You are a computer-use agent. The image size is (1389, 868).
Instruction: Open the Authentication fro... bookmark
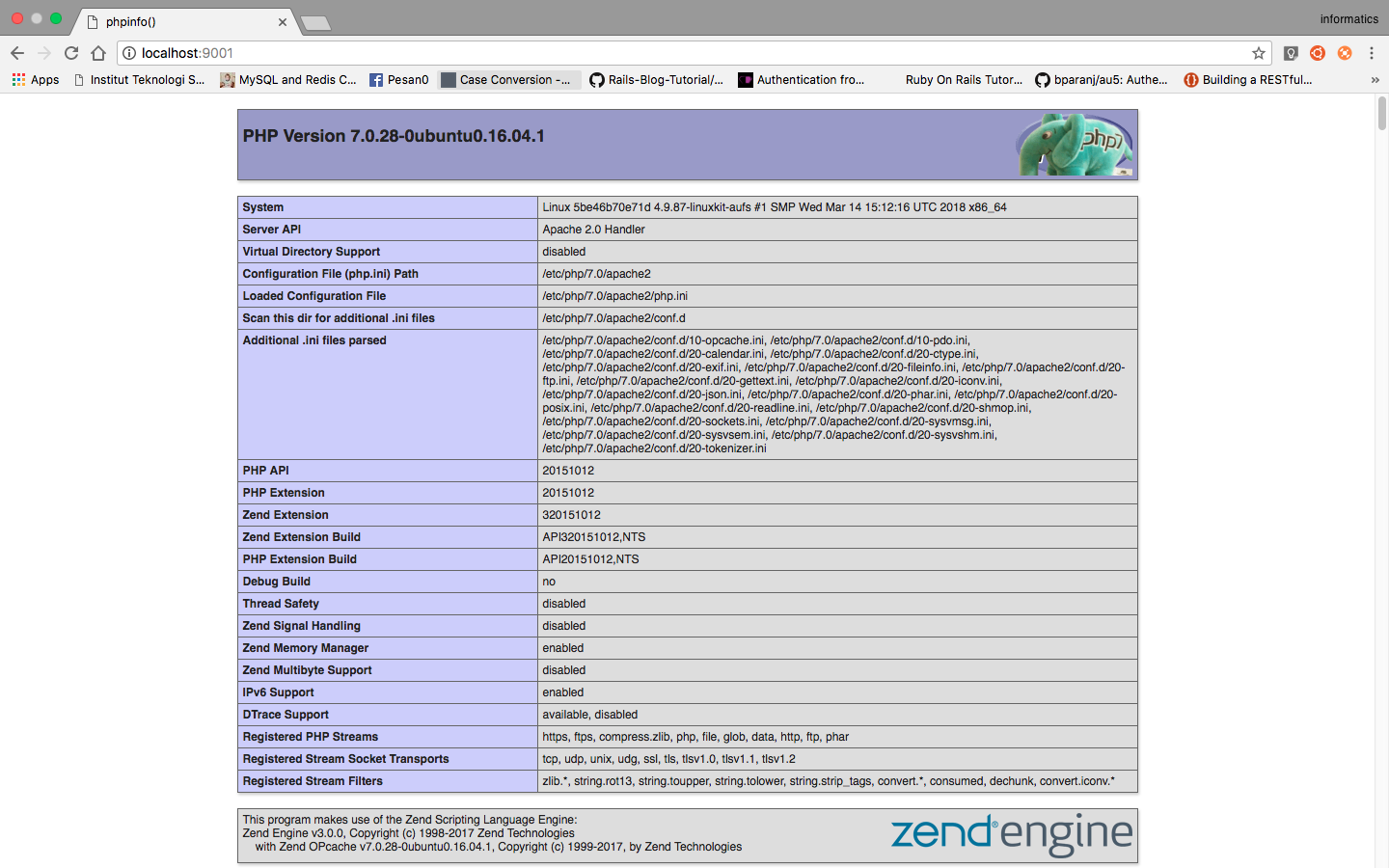coord(802,80)
